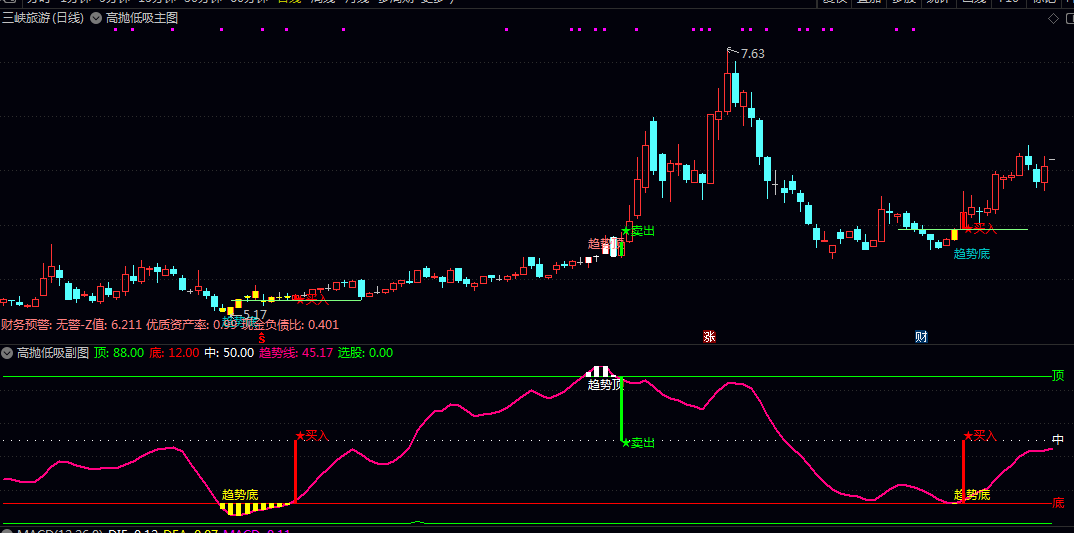Click the 7.63 high price label
The height and width of the screenshot is (533, 1074).
[753, 54]
